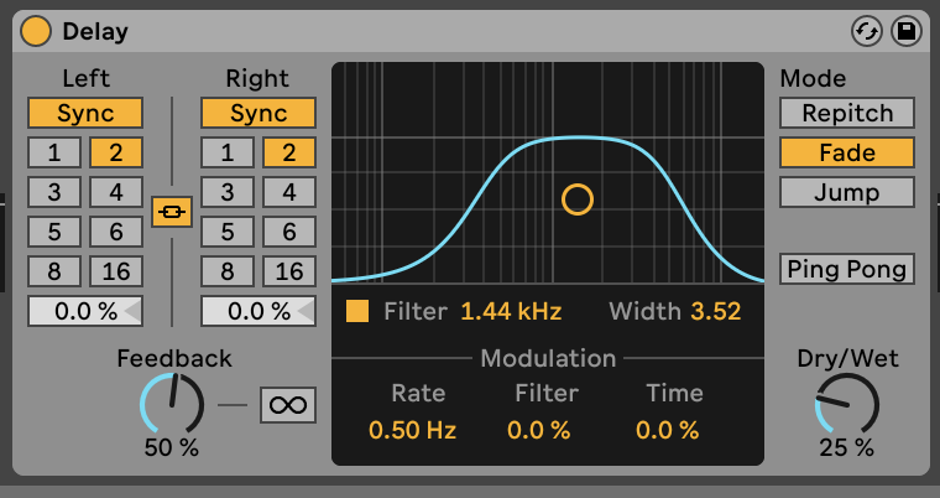Click the filter frequency circle handle
The width and height of the screenshot is (941, 499).
(577, 199)
